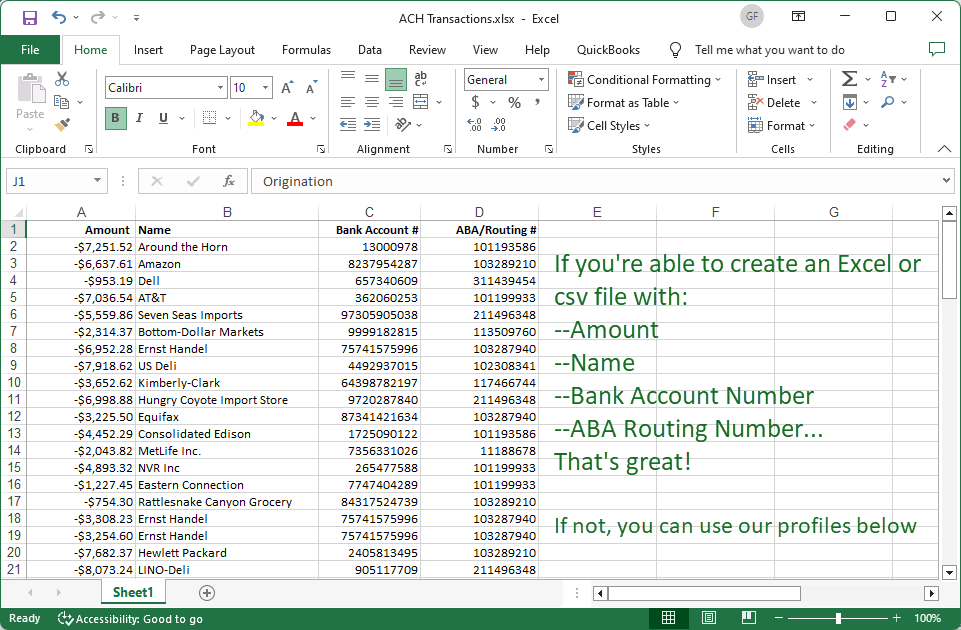Click the Clear eraser icon
Viewport: 961px width, 630px height.
(x=849, y=125)
